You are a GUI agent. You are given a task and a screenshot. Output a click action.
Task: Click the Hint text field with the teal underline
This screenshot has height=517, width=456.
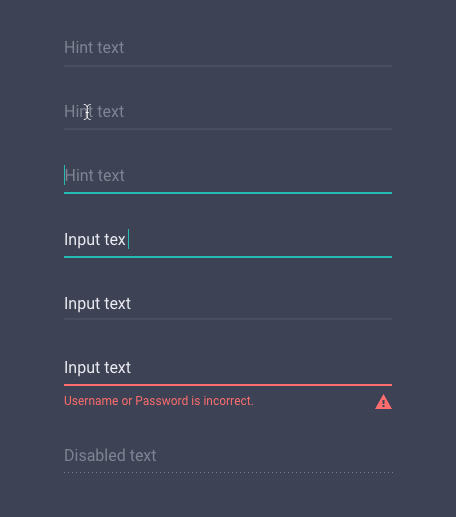228,176
